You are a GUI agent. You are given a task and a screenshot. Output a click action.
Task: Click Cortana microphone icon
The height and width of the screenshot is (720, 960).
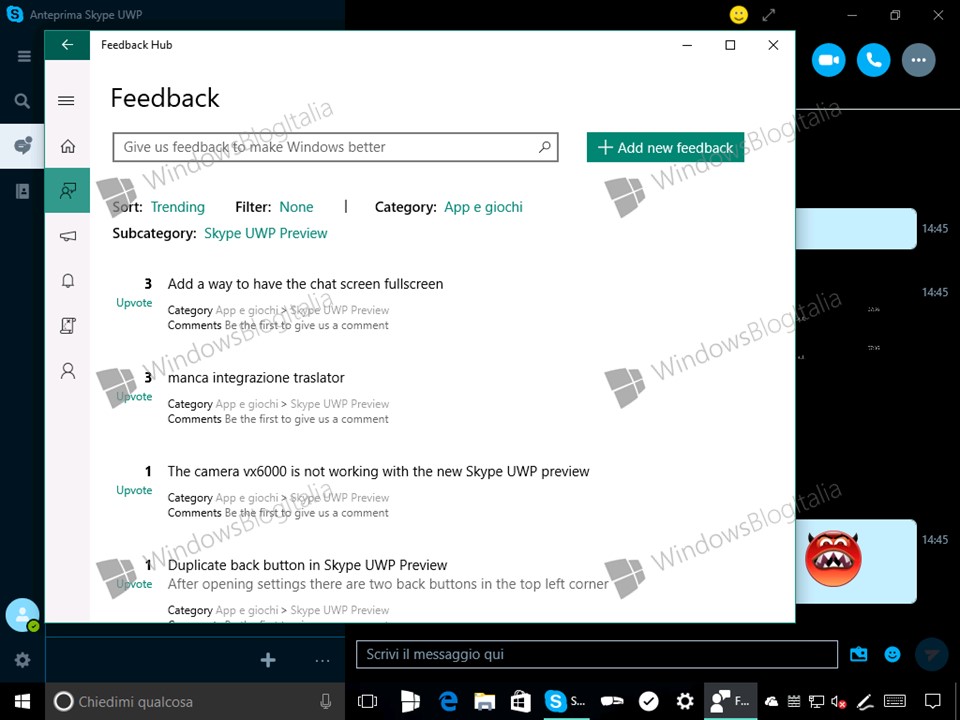pyautogui.click(x=326, y=702)
